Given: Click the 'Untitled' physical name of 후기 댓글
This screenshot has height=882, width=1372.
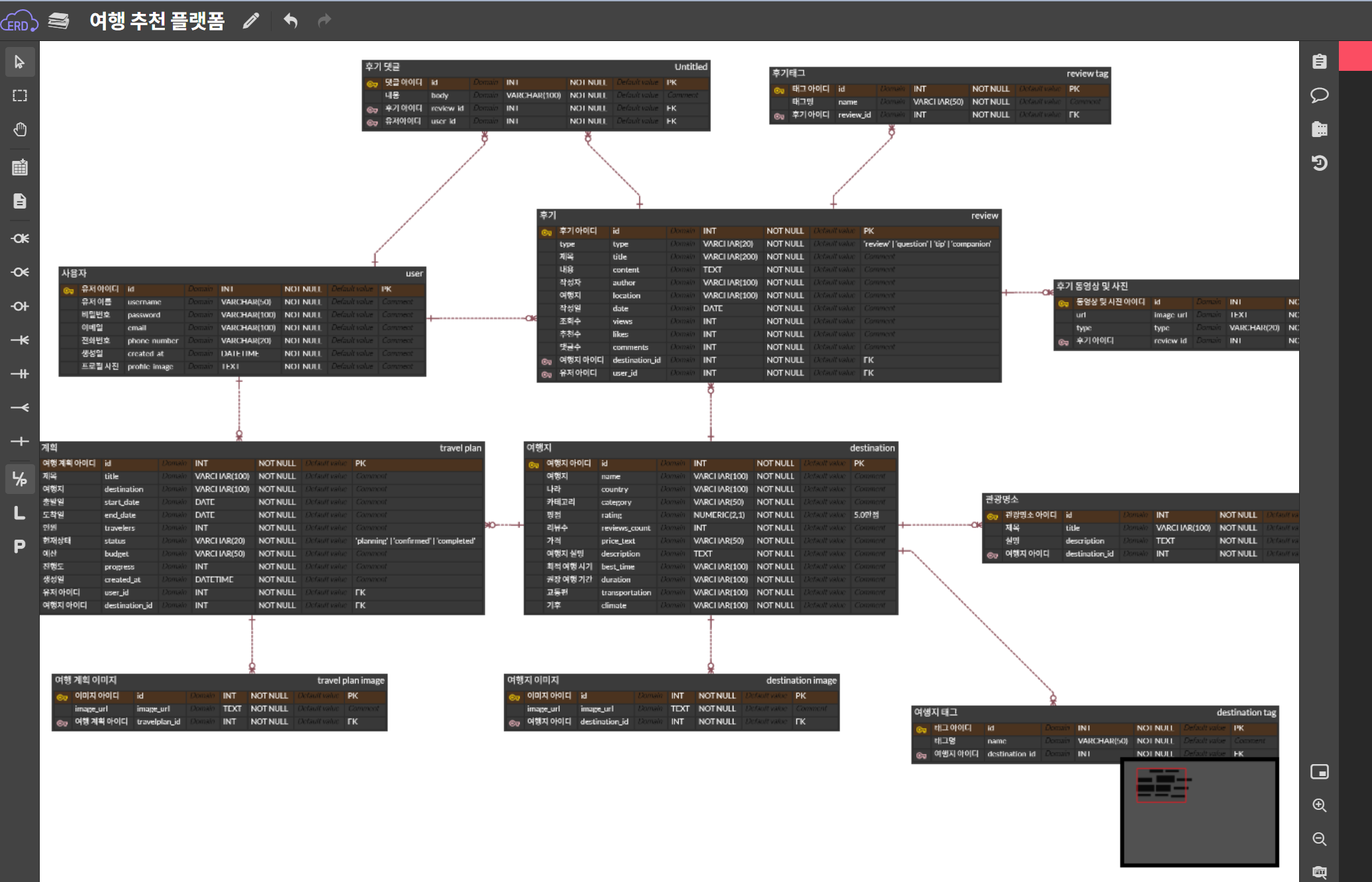Looking at the screenshot, I should point(691,67).
